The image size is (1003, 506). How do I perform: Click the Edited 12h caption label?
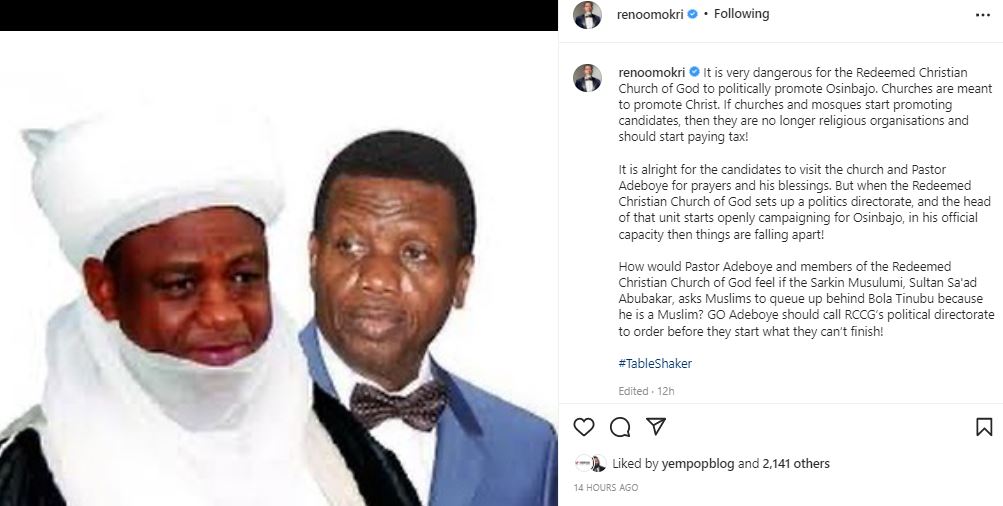click(x=648, y=391)
